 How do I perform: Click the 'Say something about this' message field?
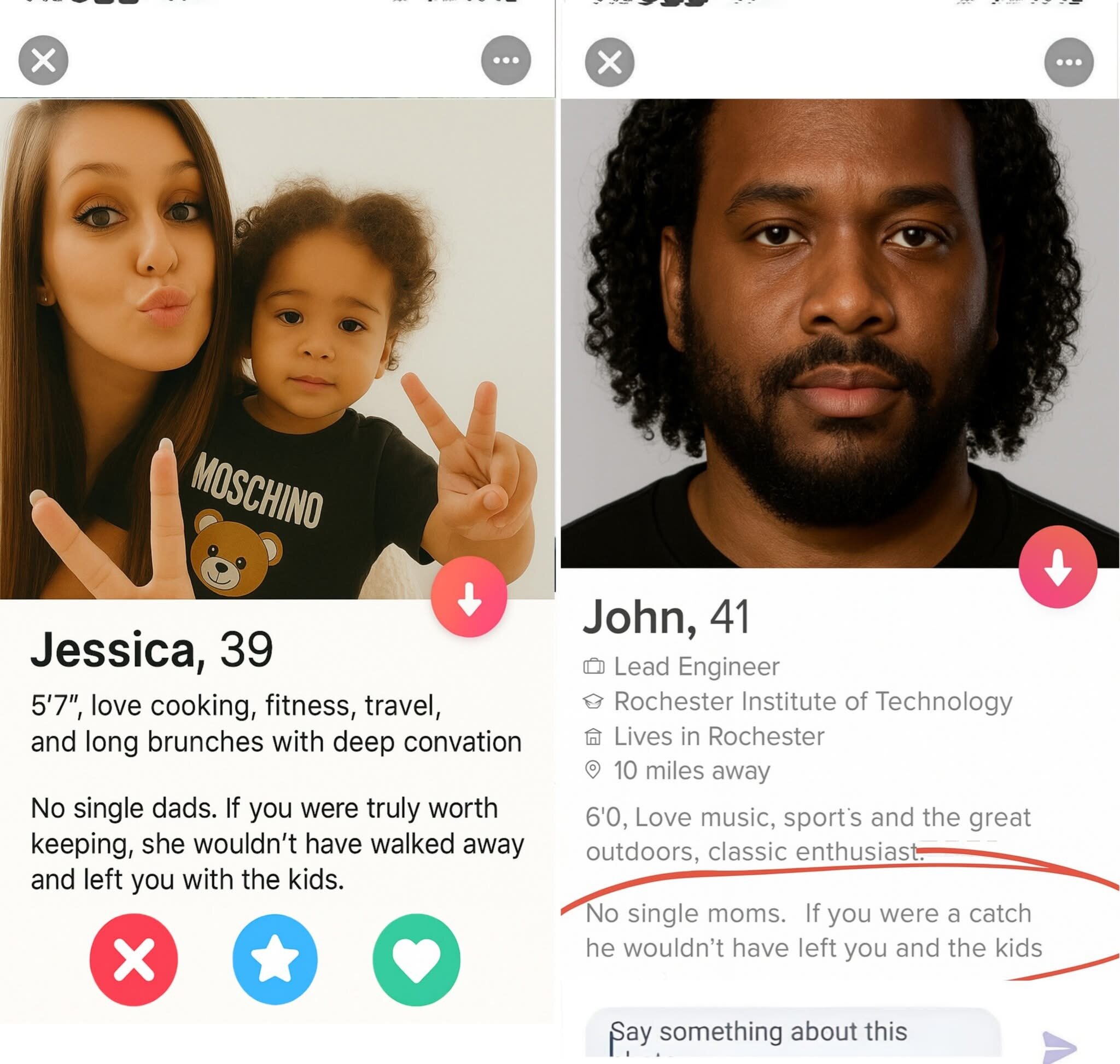(793, 1035)
